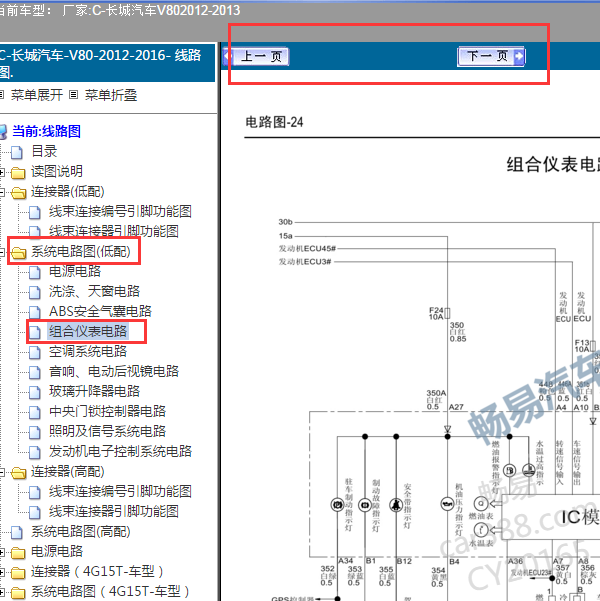Go to previous page with 上一页 button
The width and height of the screenshot is (600, 601).
click(256, 57)
